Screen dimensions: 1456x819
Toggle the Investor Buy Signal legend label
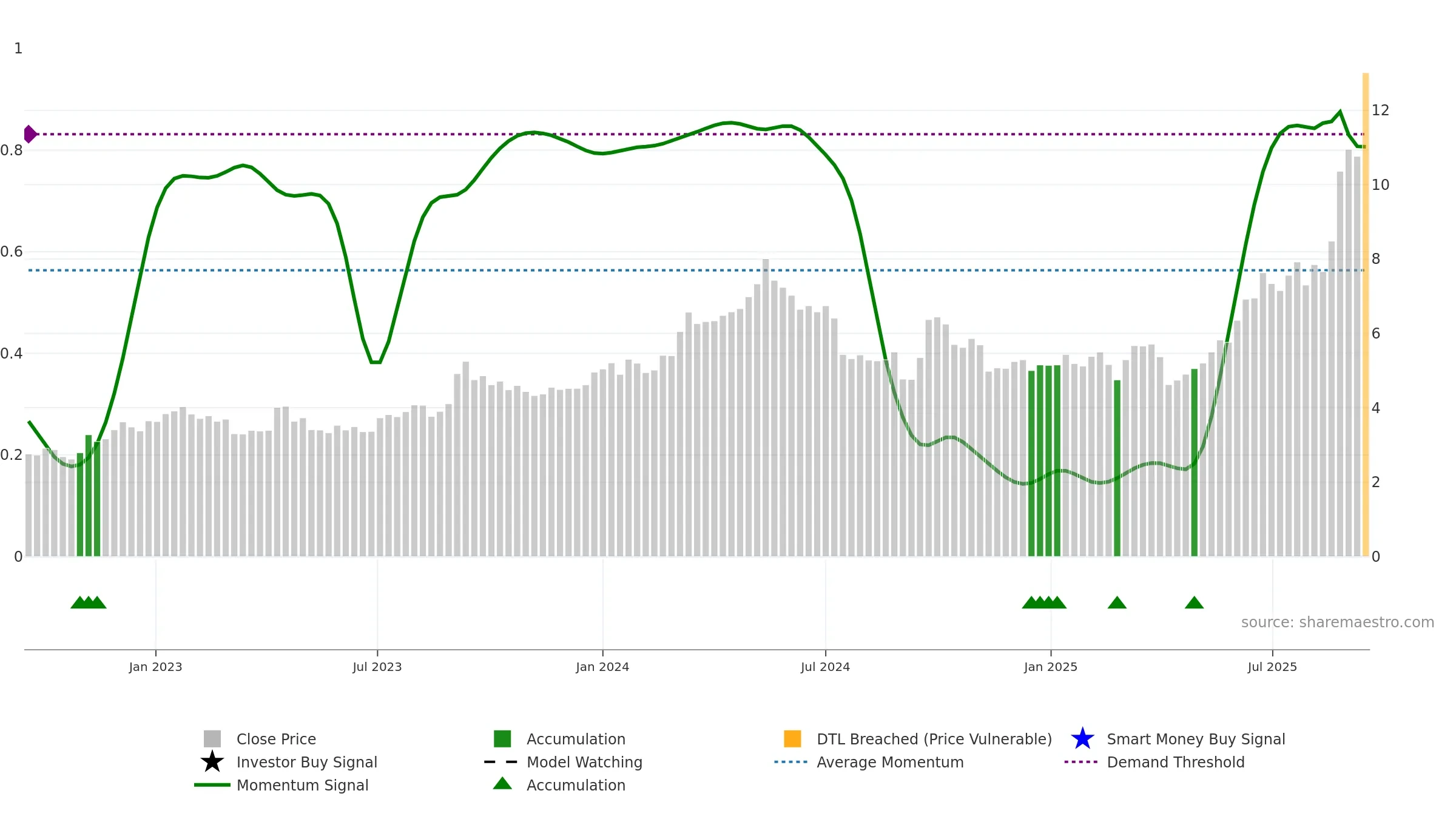coord(307,762)
